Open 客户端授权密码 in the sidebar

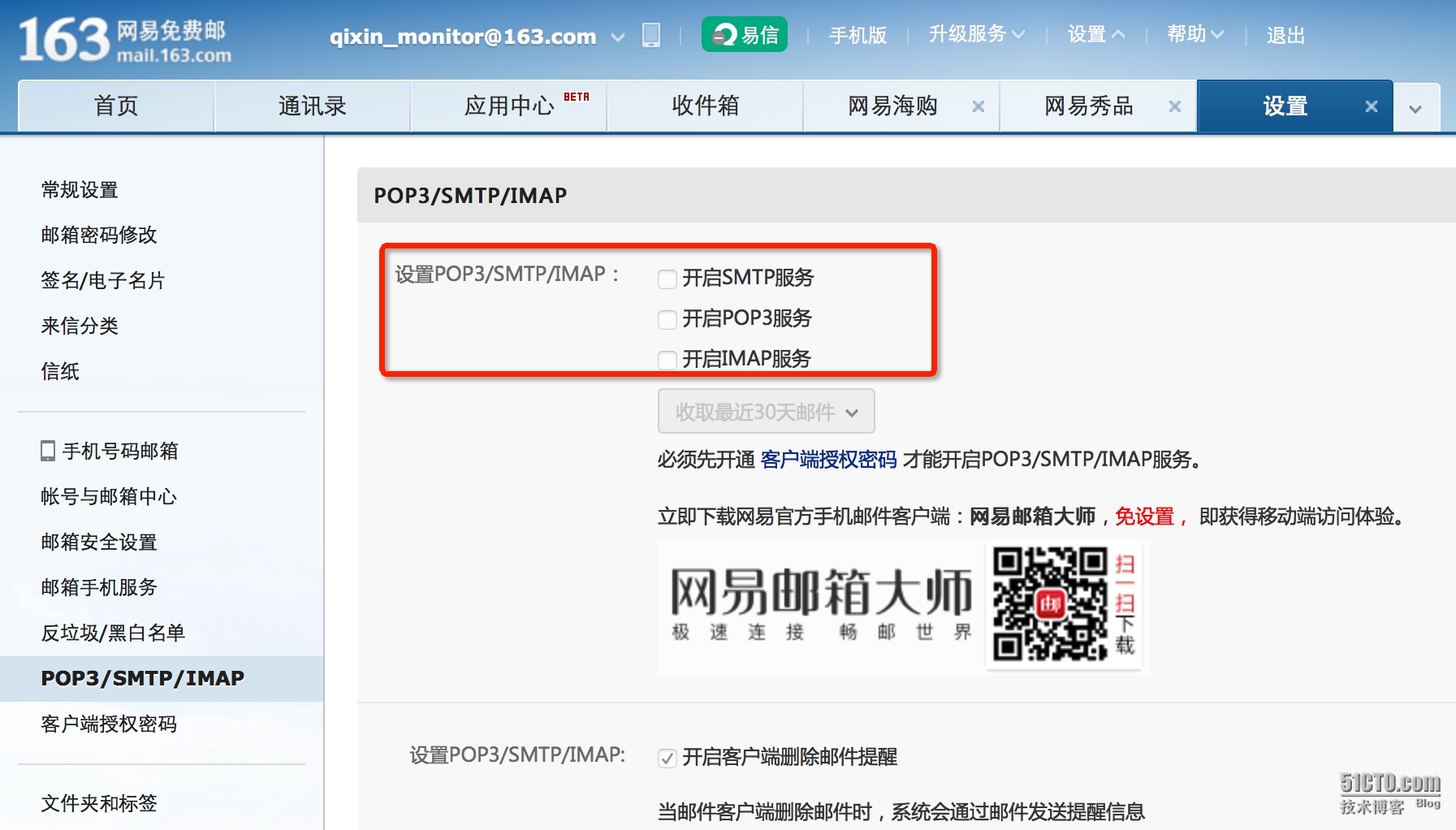109,724
